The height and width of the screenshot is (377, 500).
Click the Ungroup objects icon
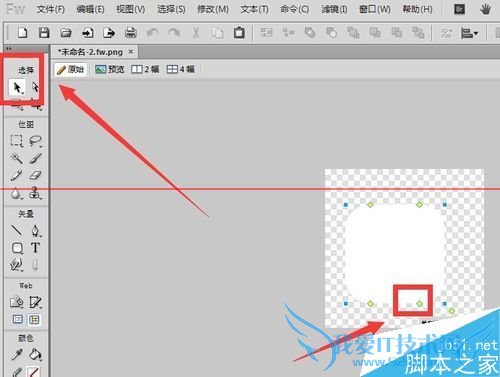point(288,33)
